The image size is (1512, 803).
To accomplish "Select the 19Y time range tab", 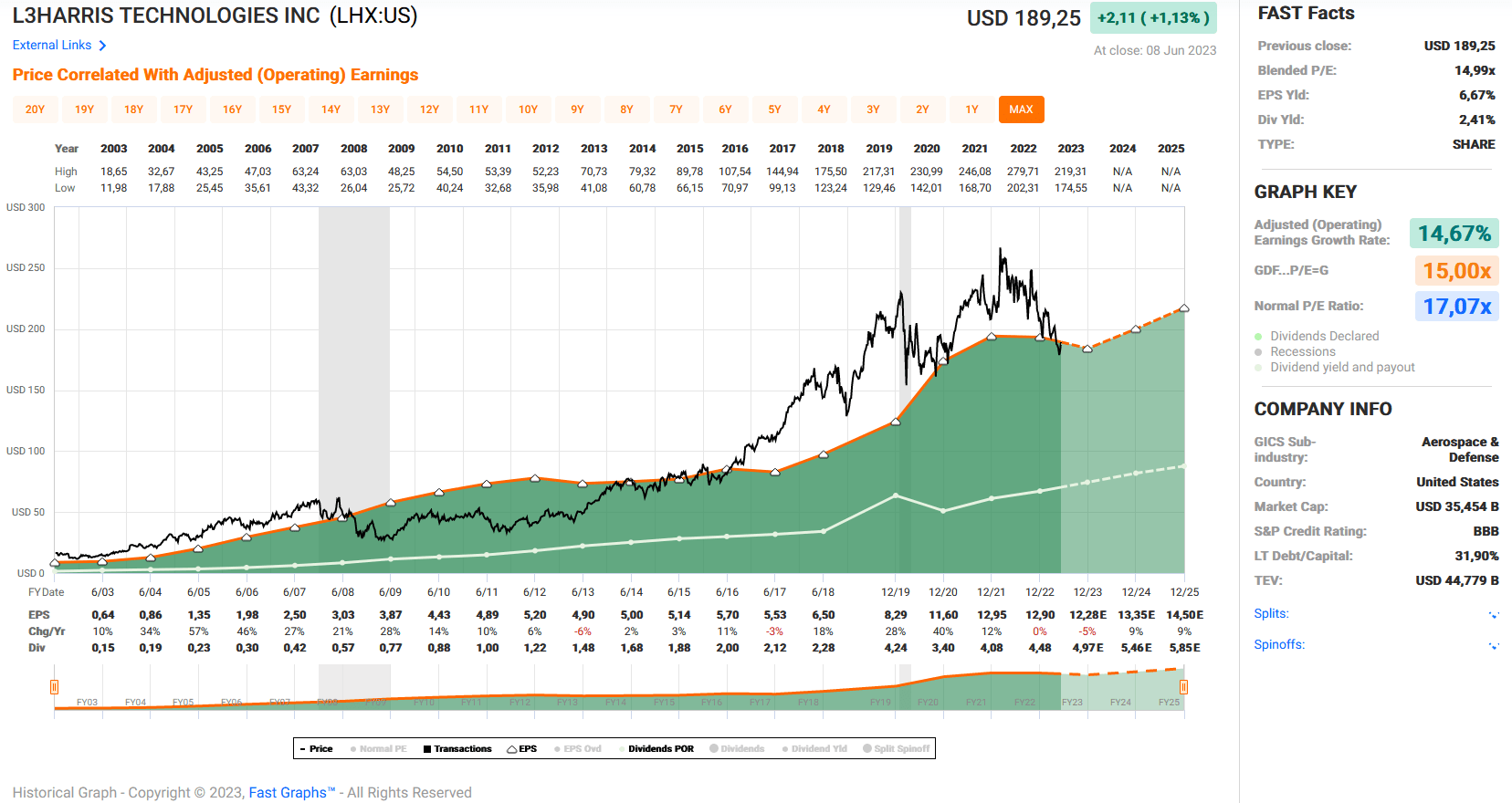I will pyautogui.click(x=85, y=109).
